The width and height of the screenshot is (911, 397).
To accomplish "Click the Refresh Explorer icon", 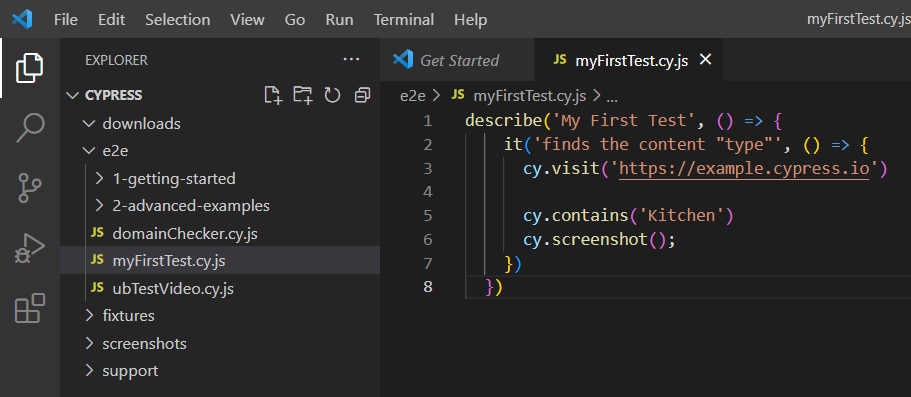I will point(332,95).
